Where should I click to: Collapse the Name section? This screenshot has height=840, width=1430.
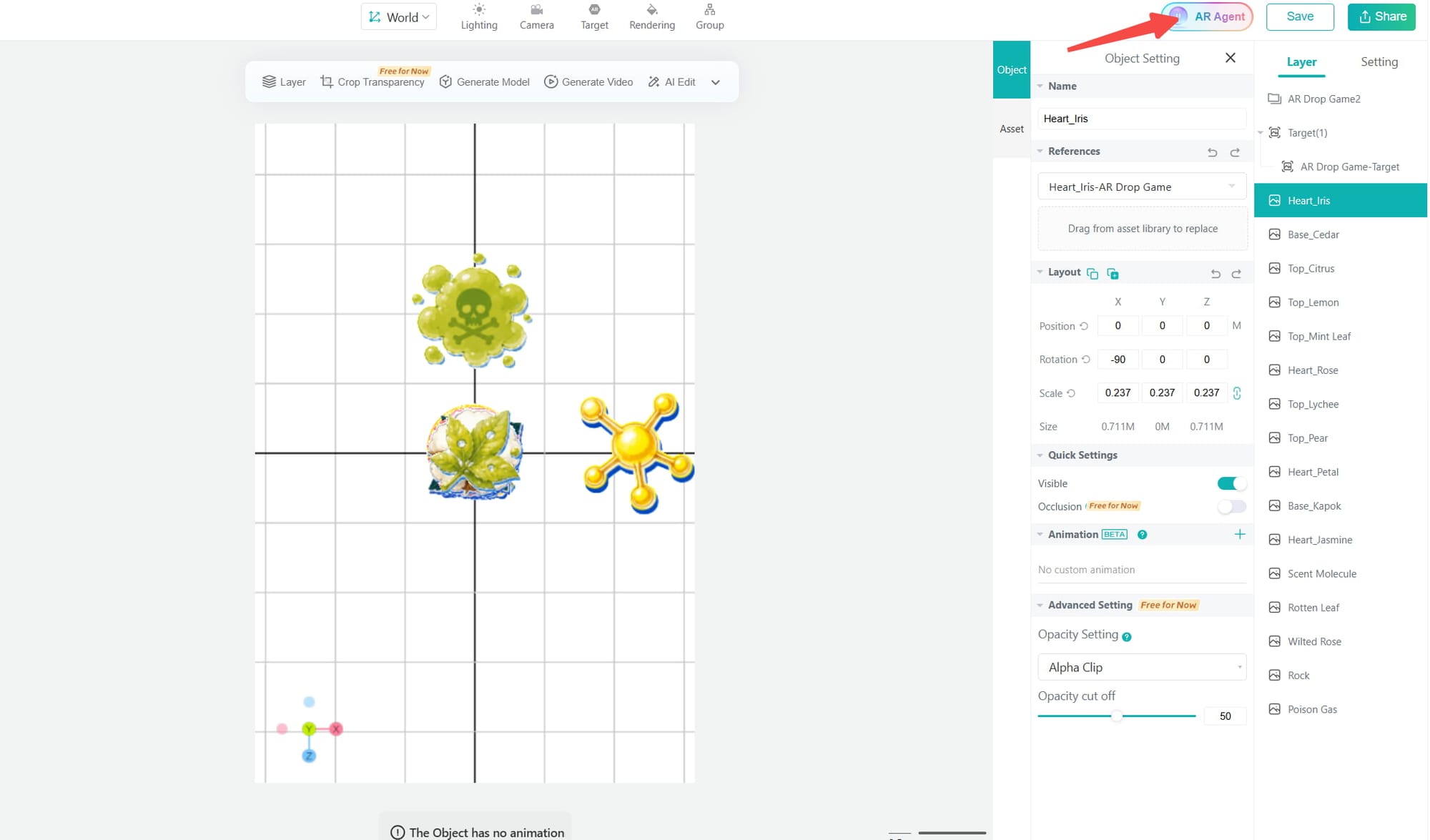1040,86
